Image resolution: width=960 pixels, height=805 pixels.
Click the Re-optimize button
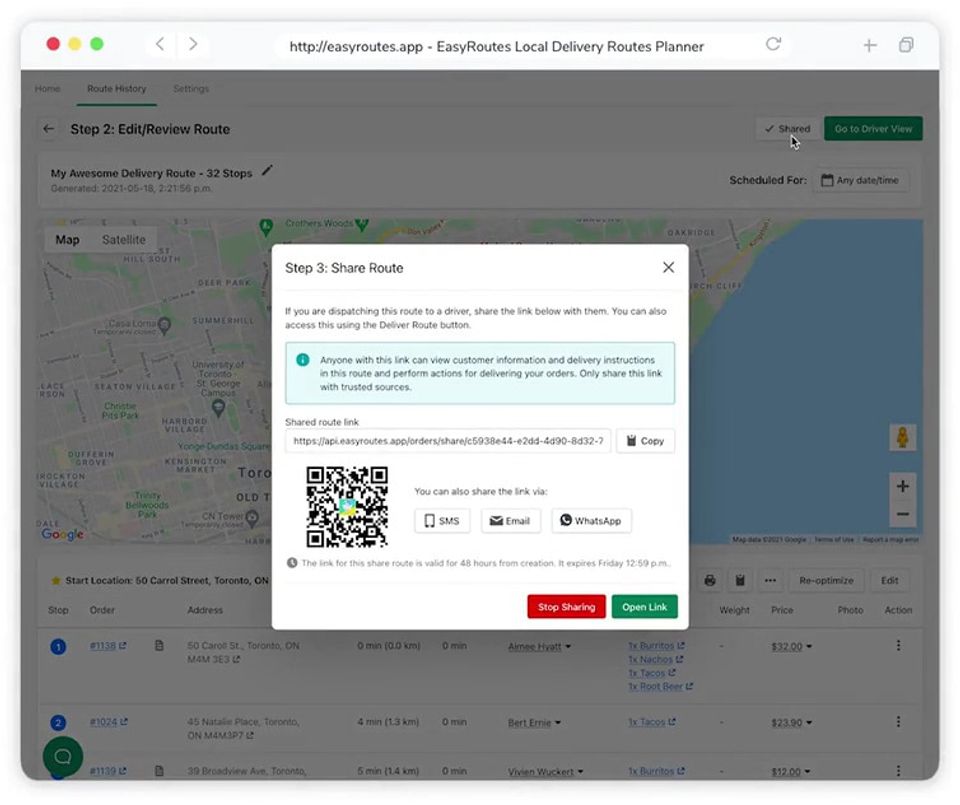pos(826,580)
